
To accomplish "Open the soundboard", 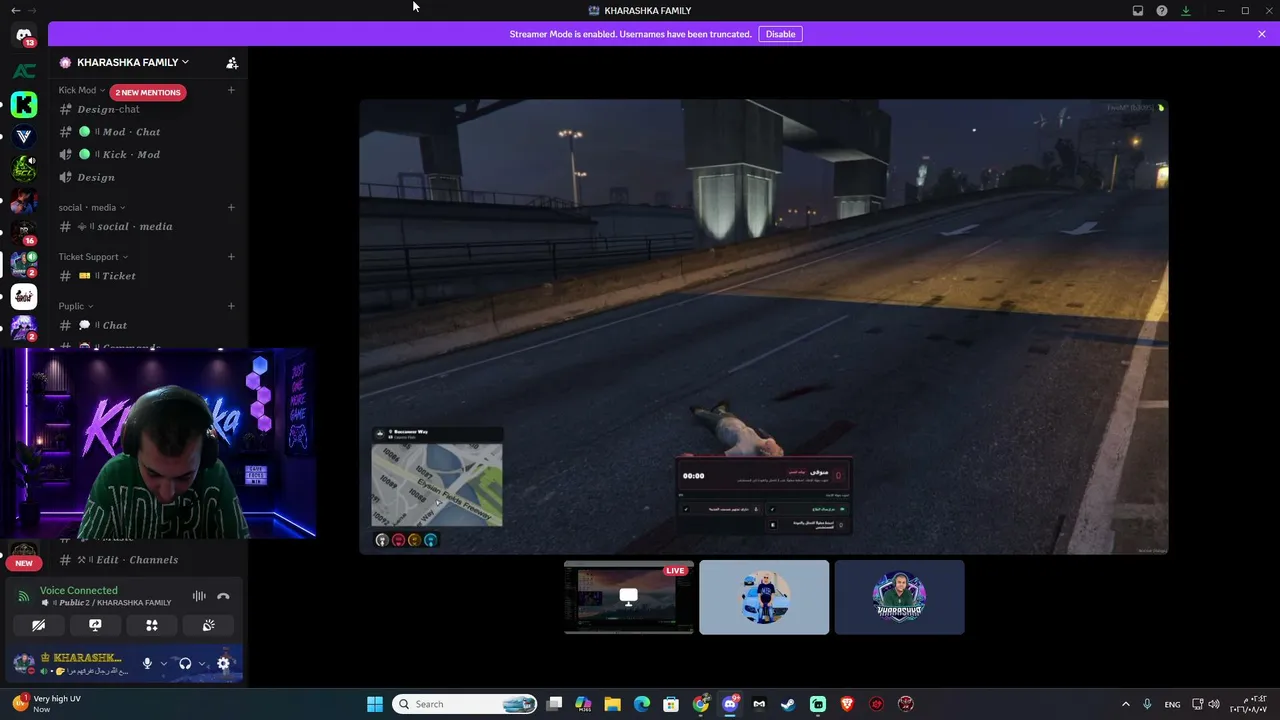I will pos(208,625).
